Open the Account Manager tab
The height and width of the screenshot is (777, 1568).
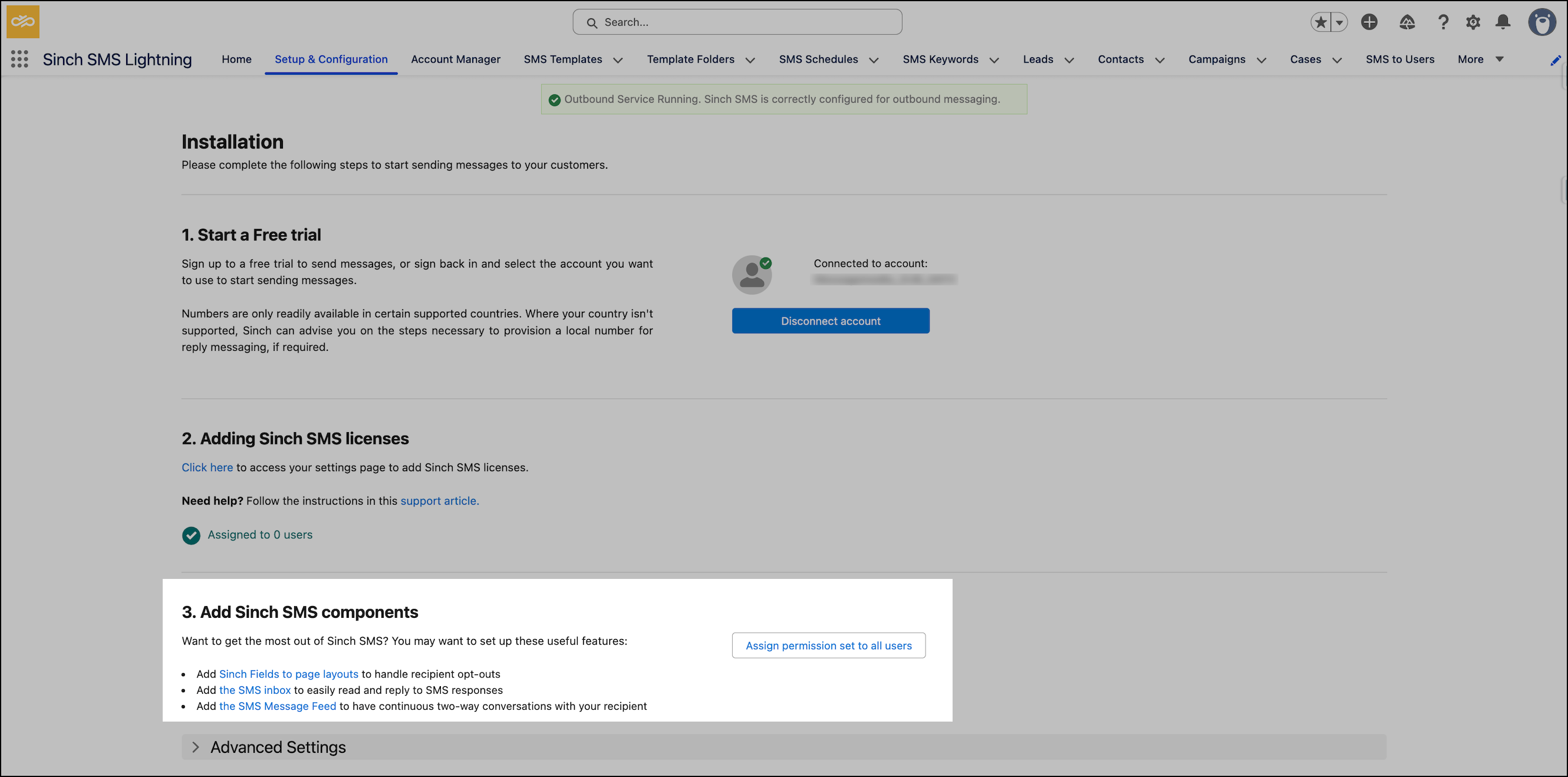click(x=456, y=59)
